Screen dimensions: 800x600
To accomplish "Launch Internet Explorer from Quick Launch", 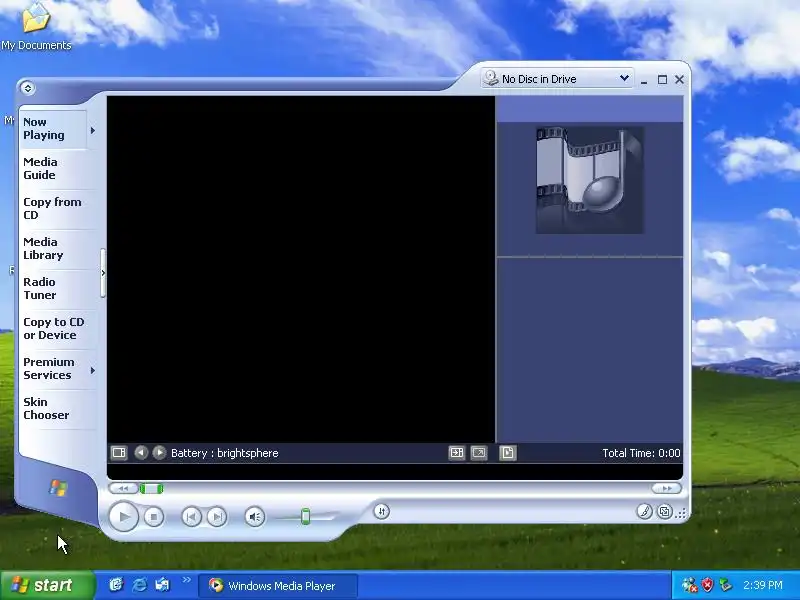I will coord(139,585).
